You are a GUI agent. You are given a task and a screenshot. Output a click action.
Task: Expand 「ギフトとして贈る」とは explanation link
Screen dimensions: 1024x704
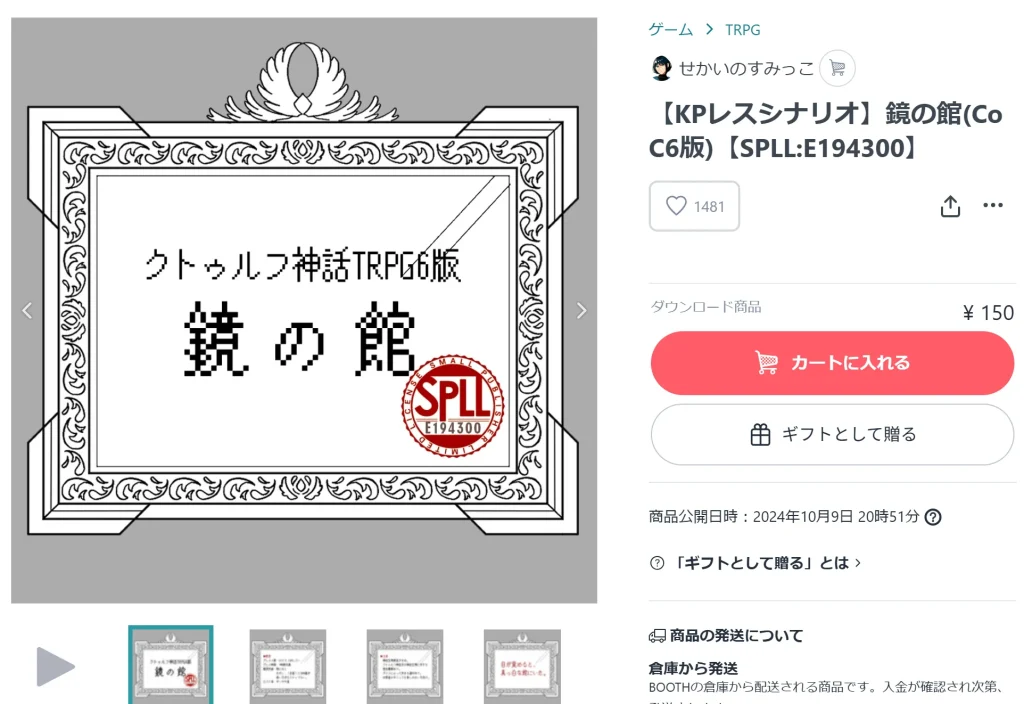pos(758,563)
